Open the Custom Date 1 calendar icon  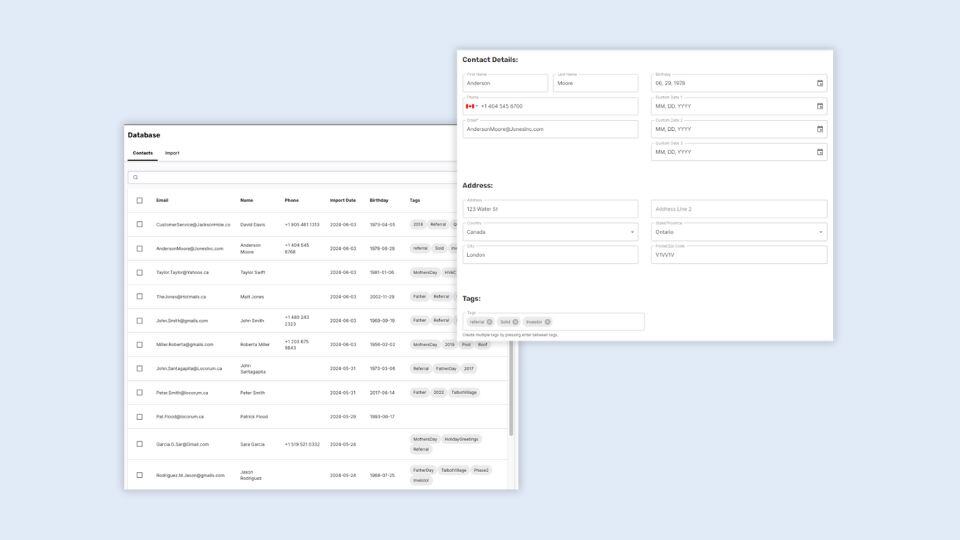click(x=820, y=106)
